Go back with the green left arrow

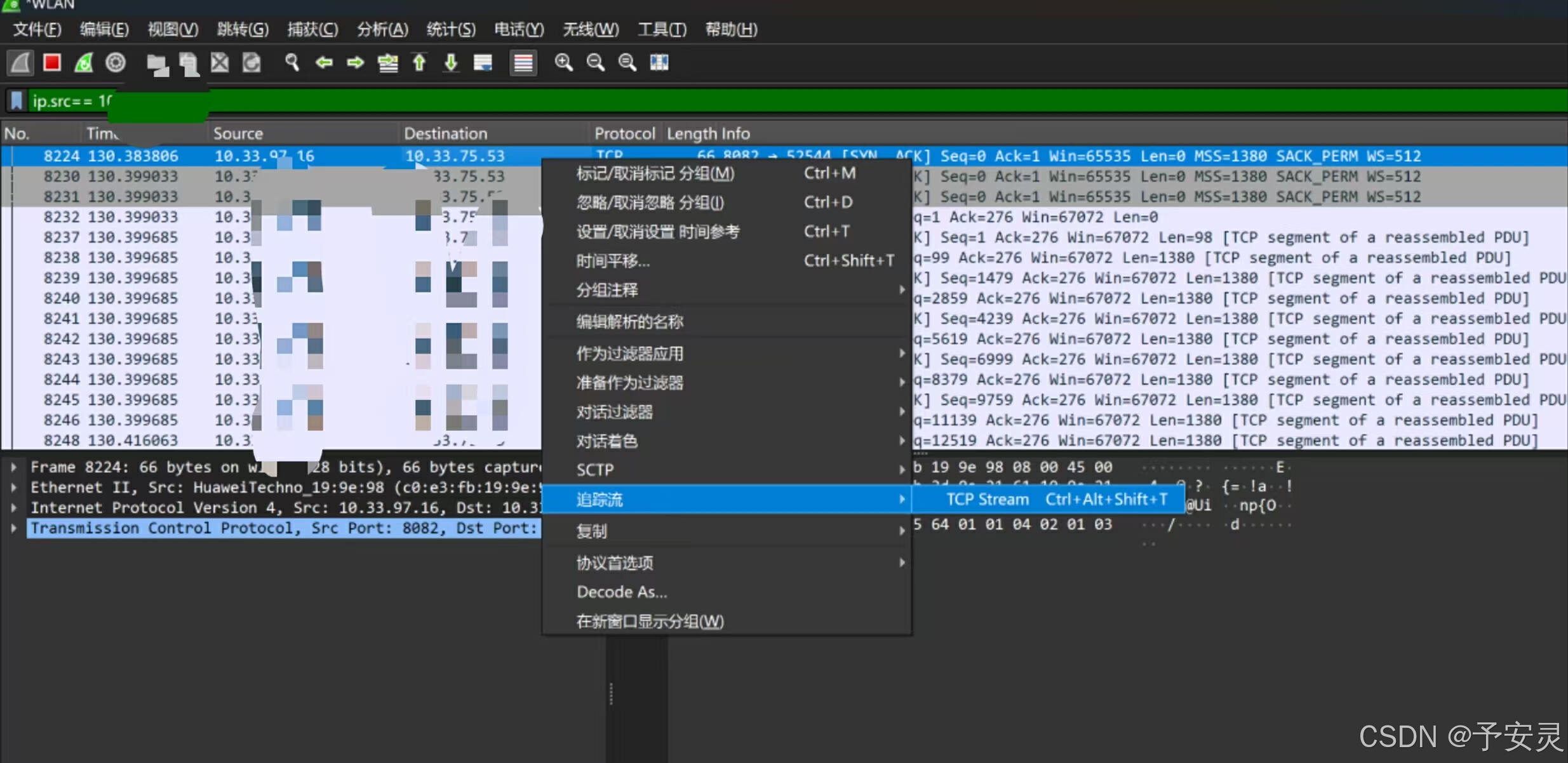pyautogui.click(x=324, y=63)
